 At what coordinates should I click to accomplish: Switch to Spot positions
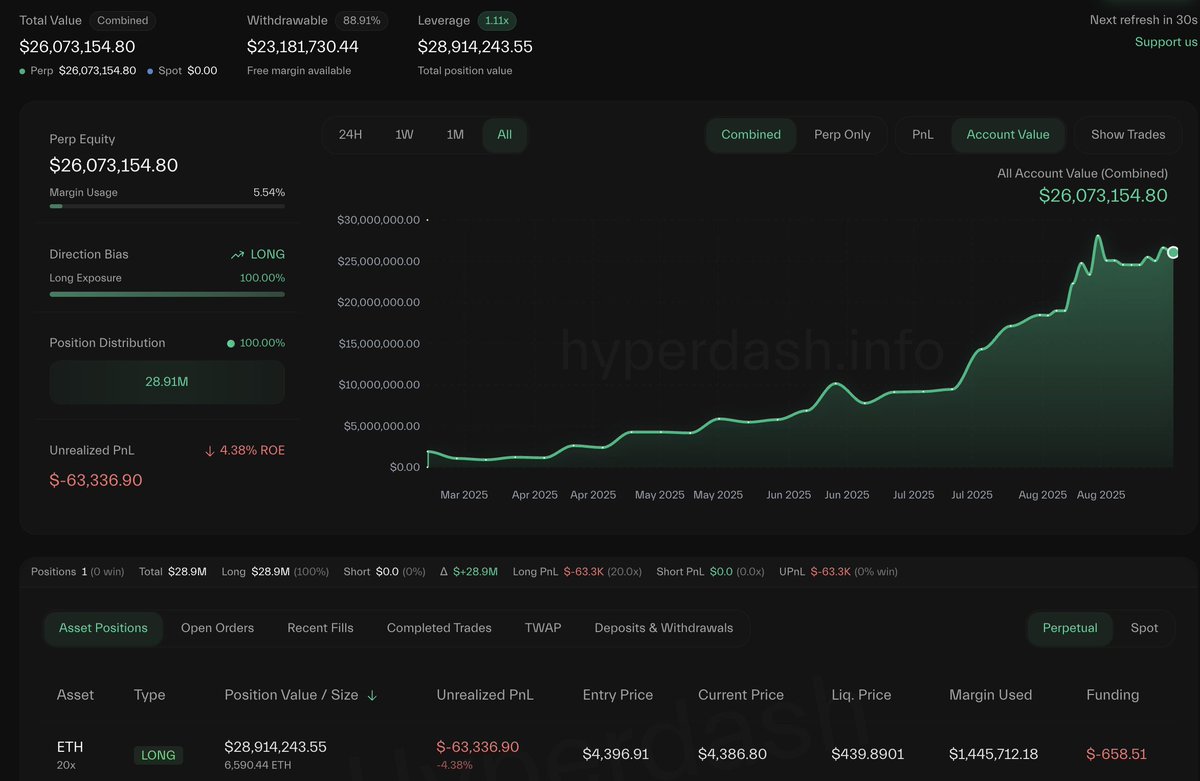click(x=1144, y=628)
